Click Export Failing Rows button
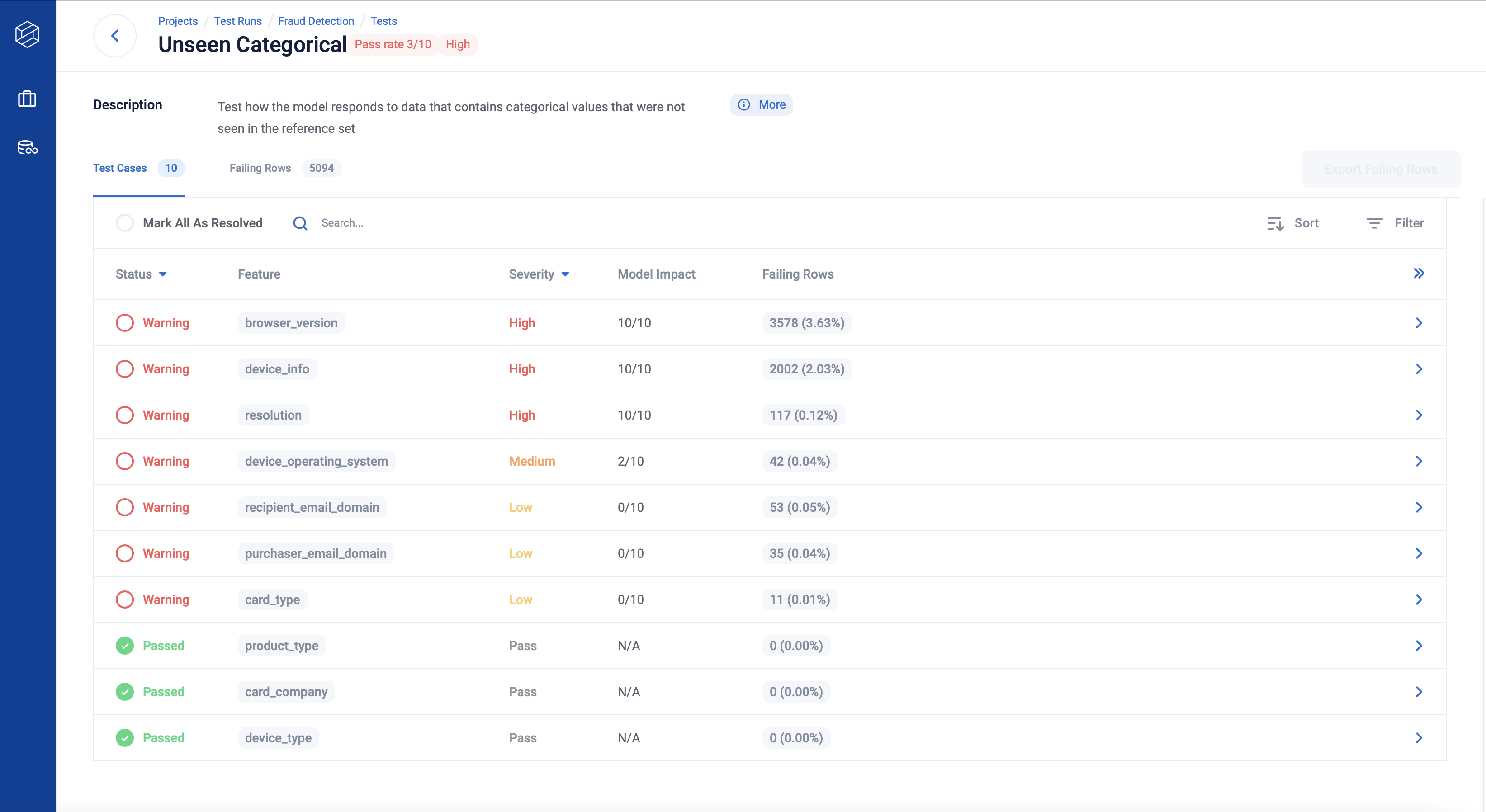 (1381, 169)
